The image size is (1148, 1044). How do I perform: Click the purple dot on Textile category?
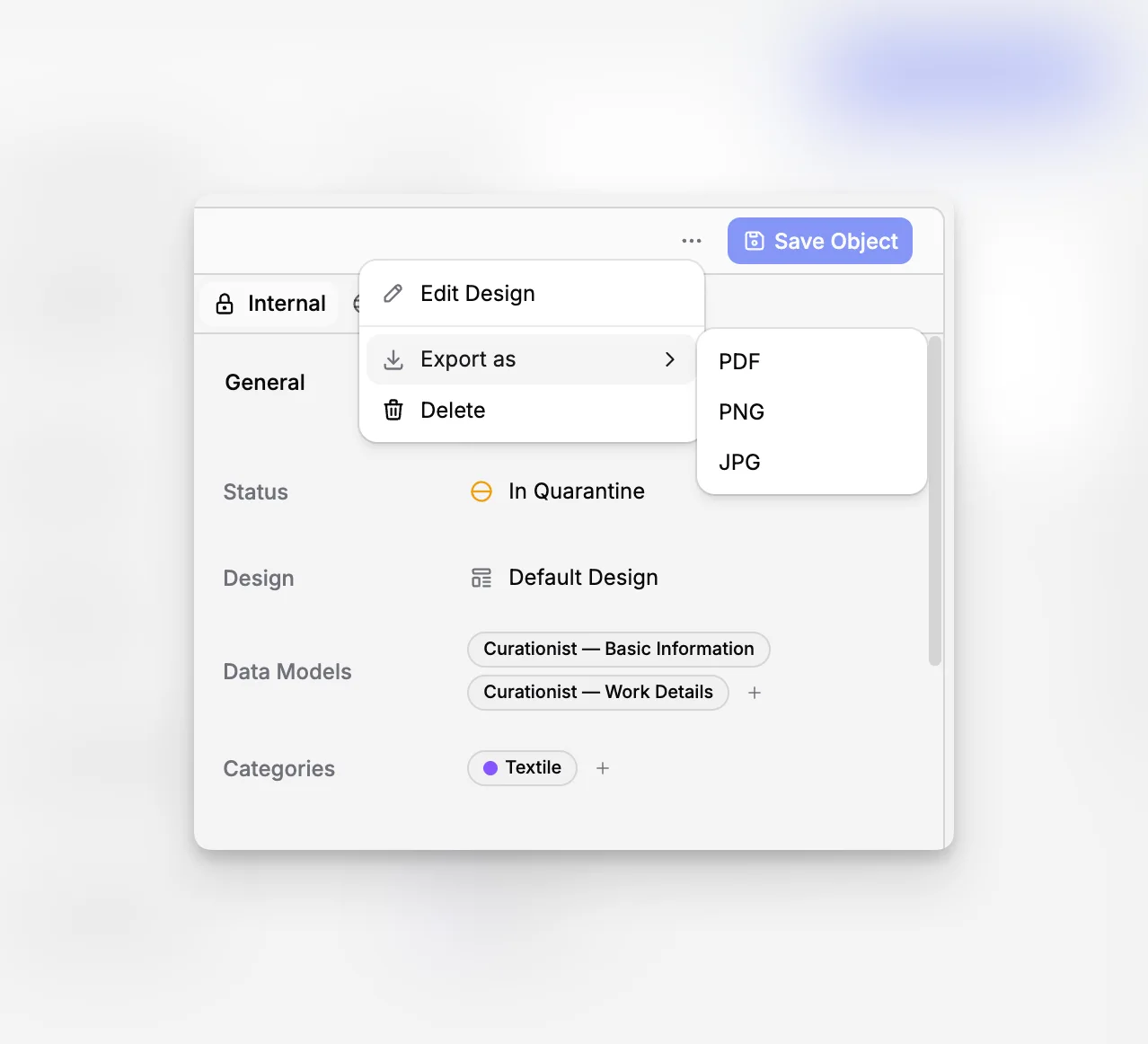click(490, 768)
